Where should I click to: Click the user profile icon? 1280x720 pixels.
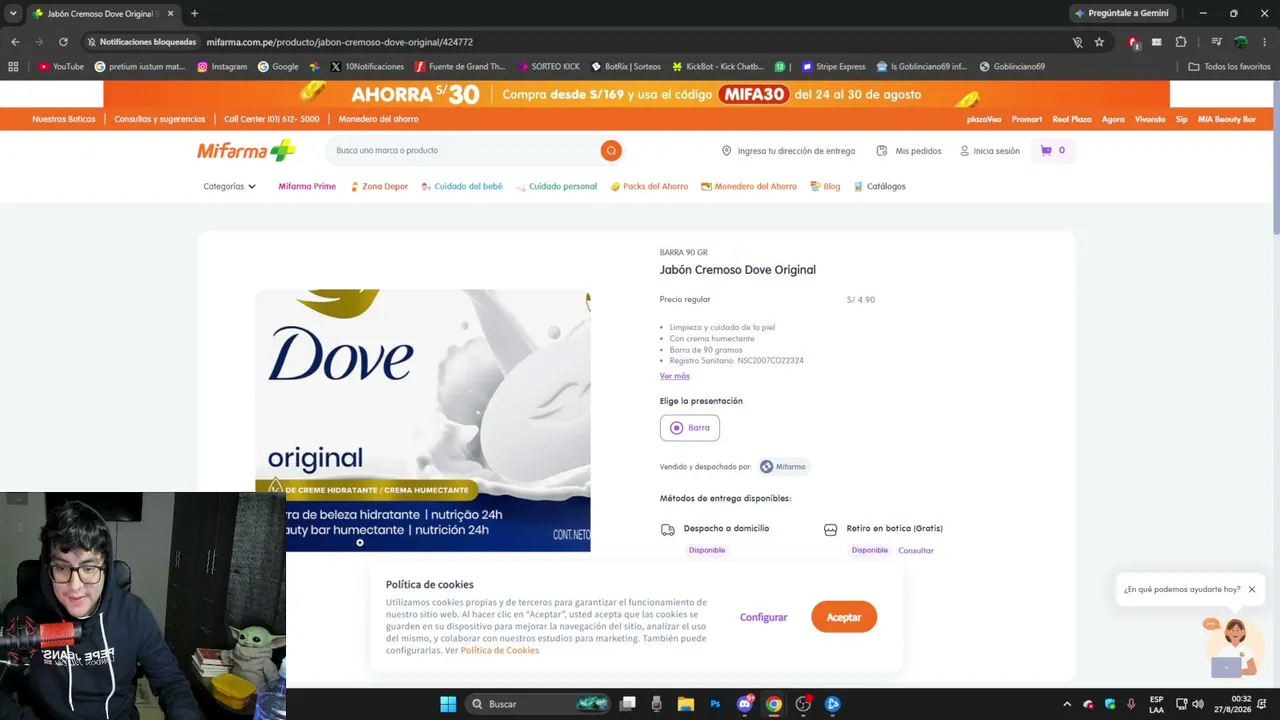(x=965, y=151)
